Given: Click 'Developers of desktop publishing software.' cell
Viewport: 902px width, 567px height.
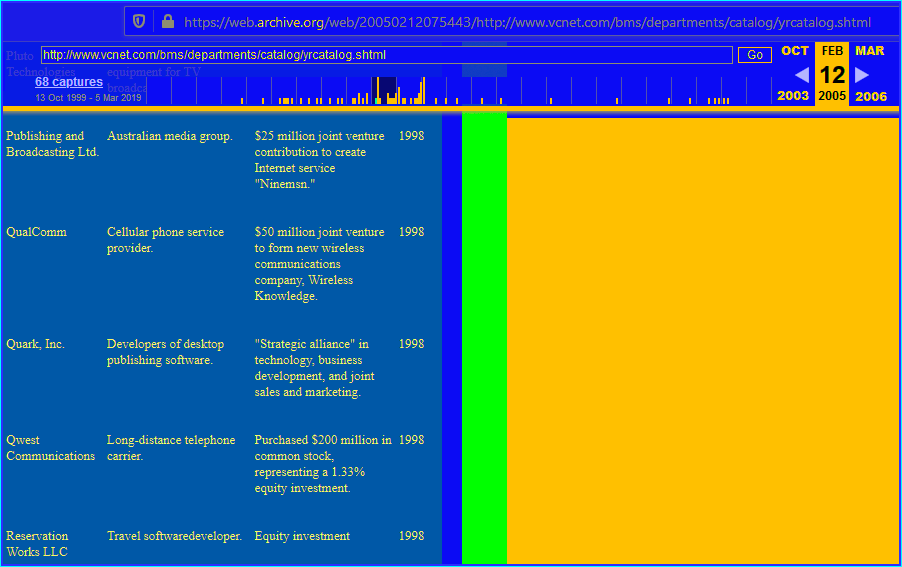Looking at the screenshot, I should 165,352.
